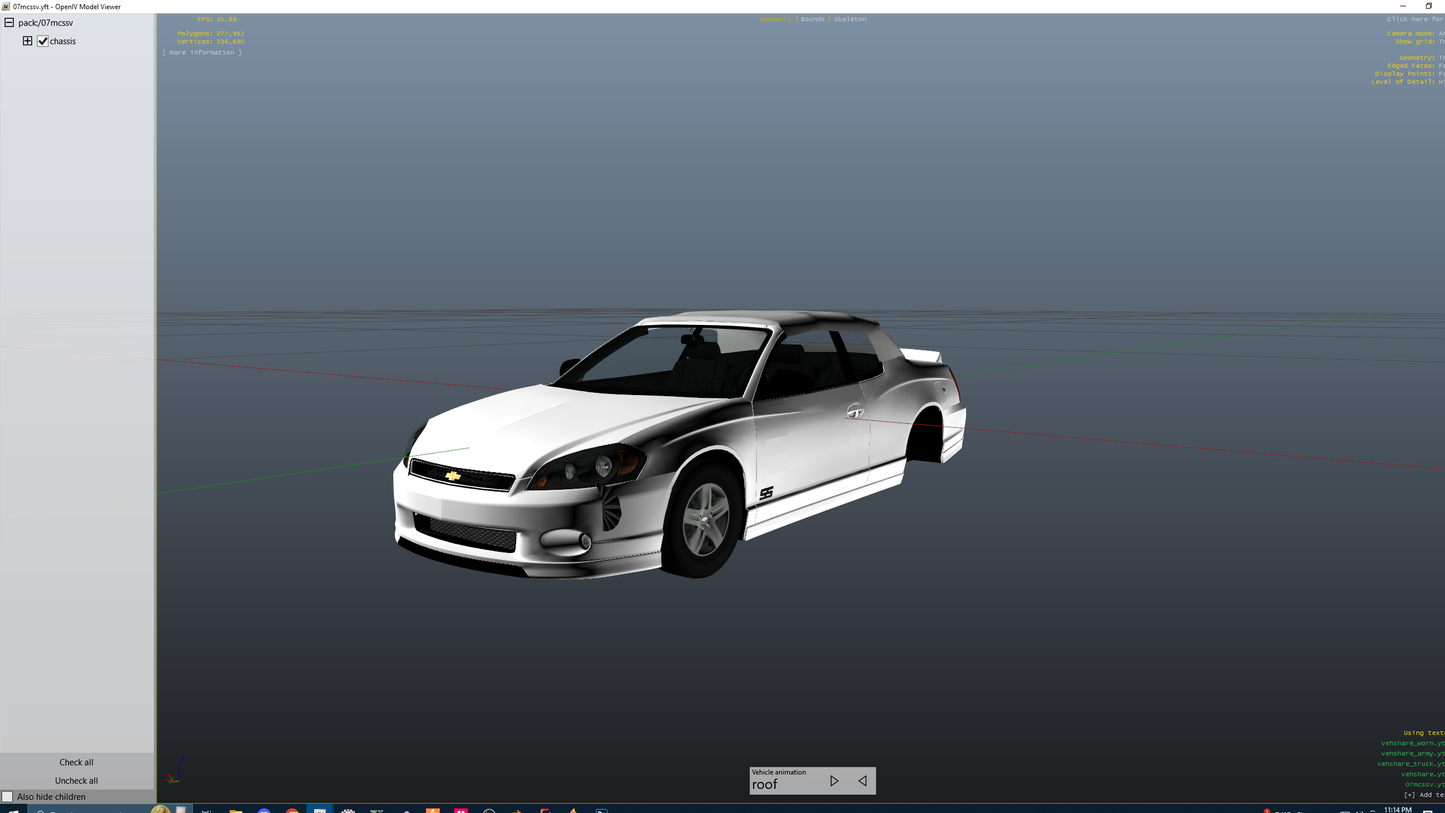Toggle the Edged Faces option
Screen dimensions: 1445x813
tap(1414, 66)
